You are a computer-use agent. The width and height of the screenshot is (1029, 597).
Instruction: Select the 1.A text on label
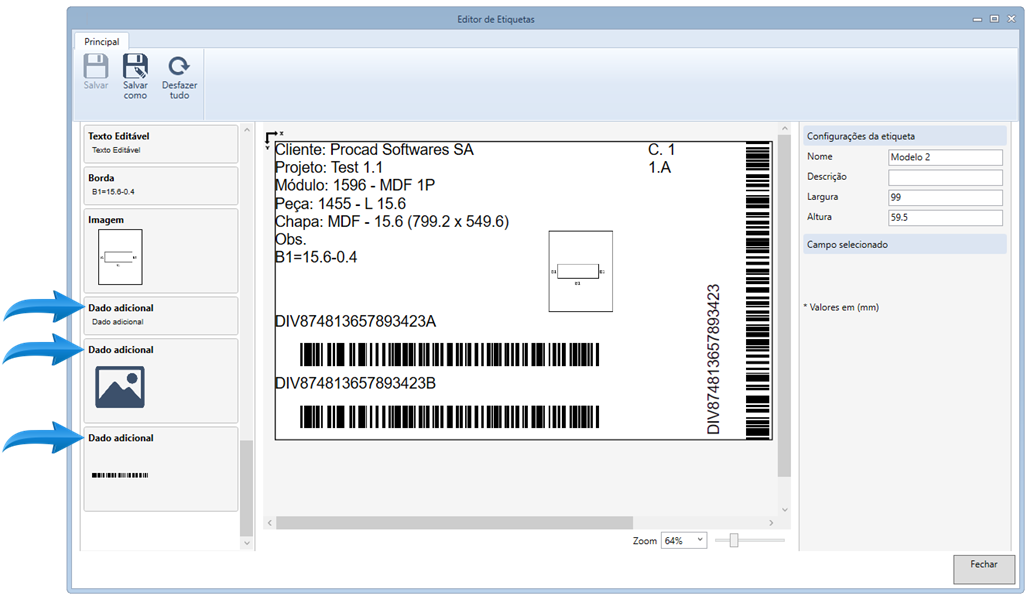pyautogui.click(x=660, y=167)
